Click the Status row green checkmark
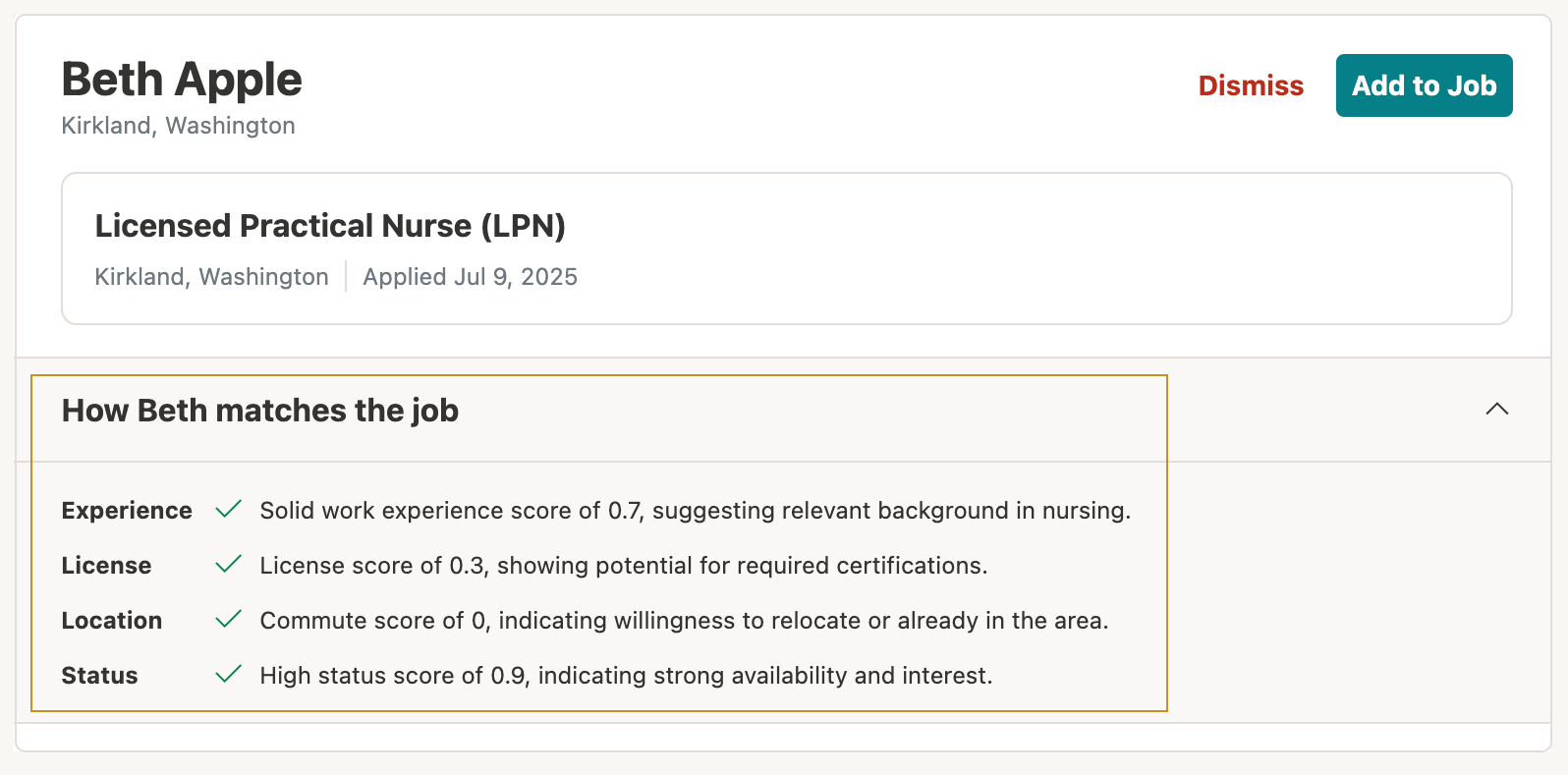1568x775 pixels. [x=229, y=675]
